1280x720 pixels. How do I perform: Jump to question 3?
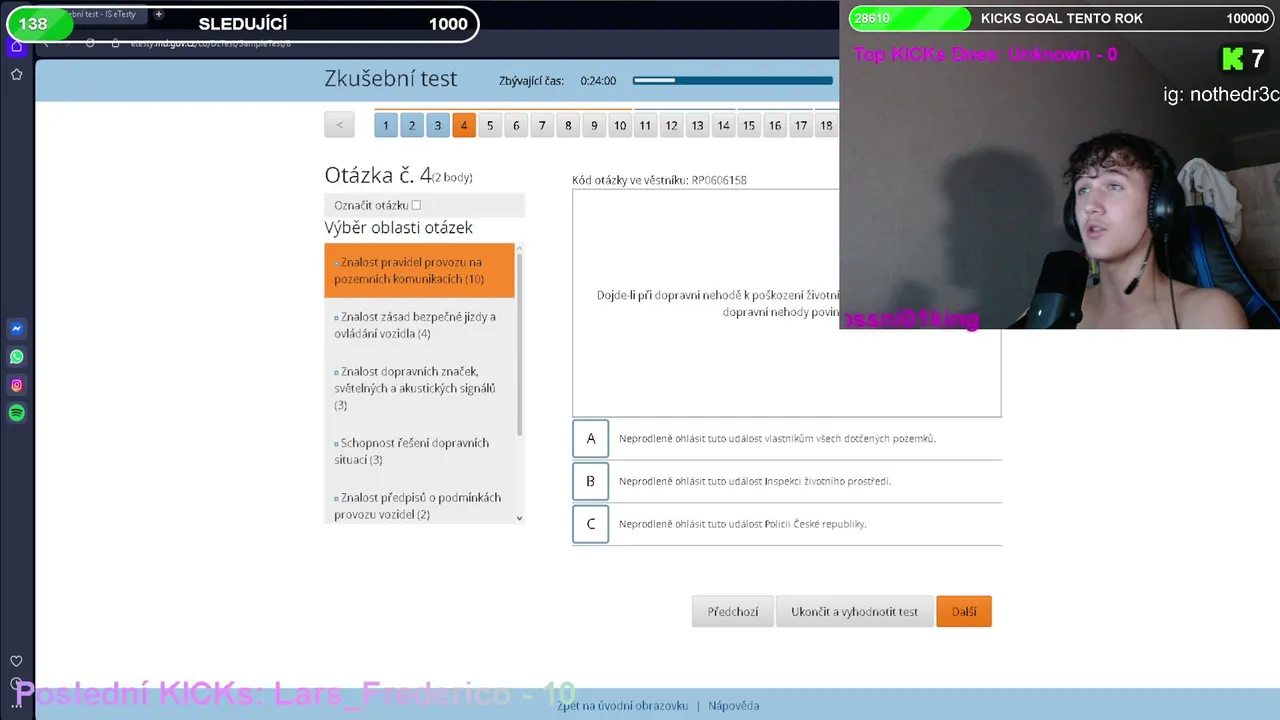coord(437,125)
